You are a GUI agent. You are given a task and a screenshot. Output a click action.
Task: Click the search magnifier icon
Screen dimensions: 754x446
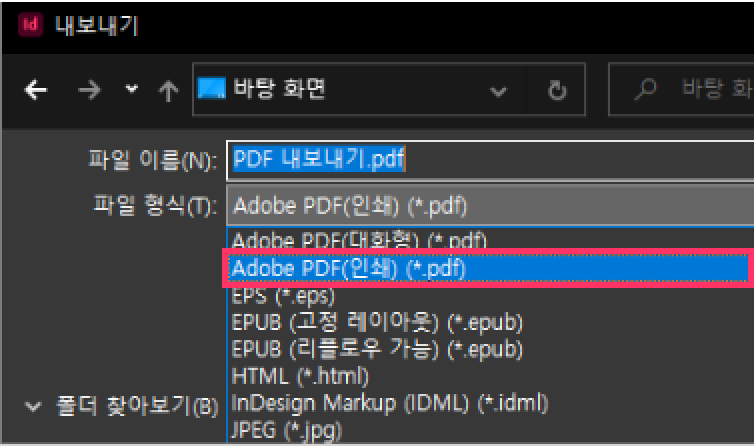tap(645, 89)
